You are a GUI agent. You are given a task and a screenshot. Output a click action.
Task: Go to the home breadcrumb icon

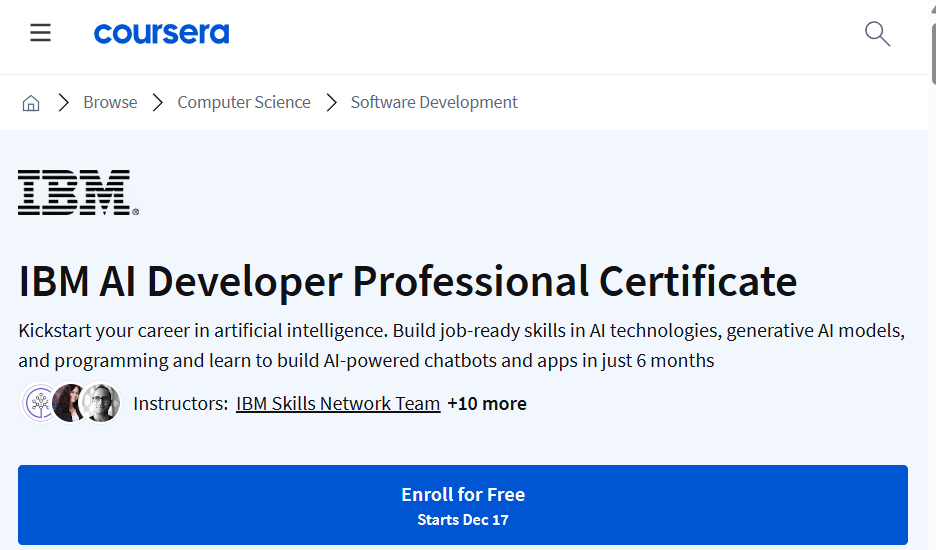(31, 103)
